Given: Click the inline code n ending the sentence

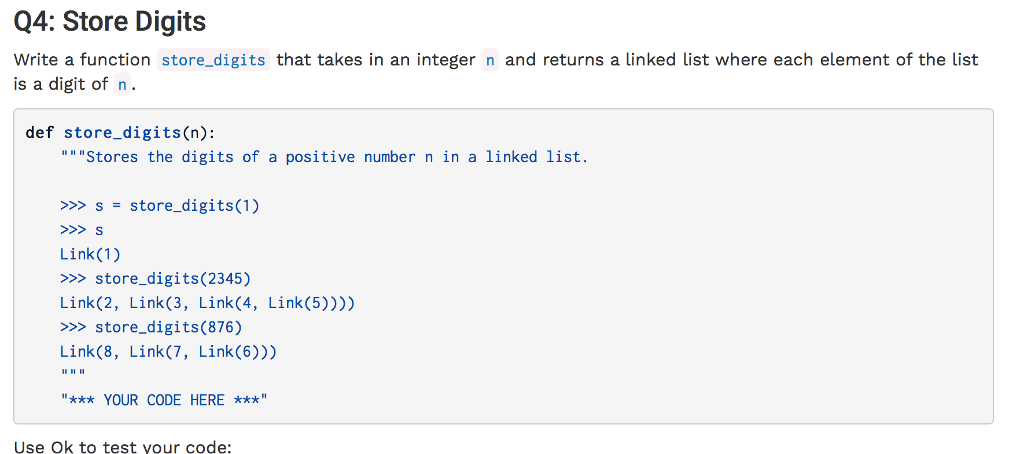Looking at the screenshot, I should coord(122,84).
